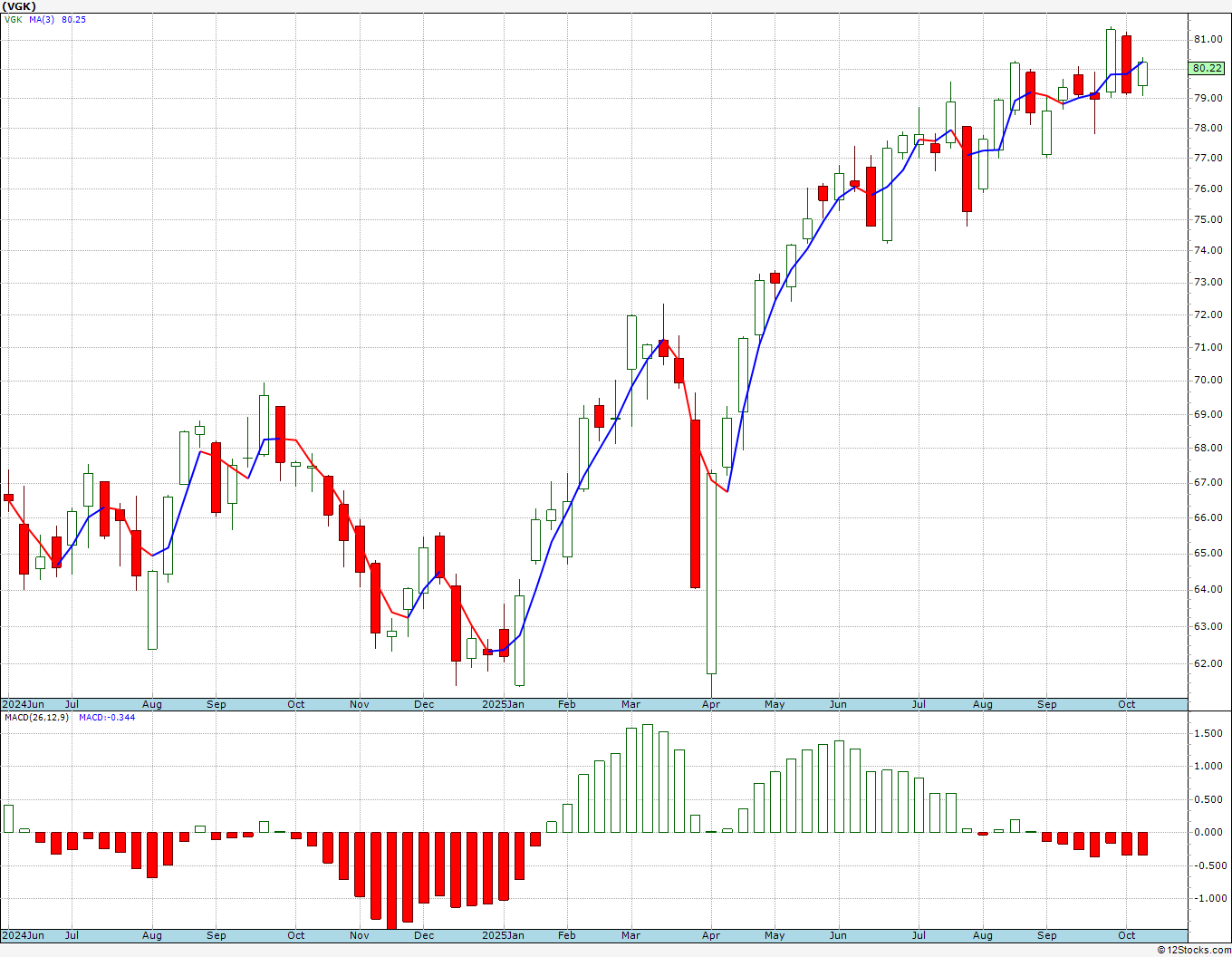This screenshot has width=1232, height=957.
Task: Click the 1.500 MACD axis label
Action: (1210, 733)
